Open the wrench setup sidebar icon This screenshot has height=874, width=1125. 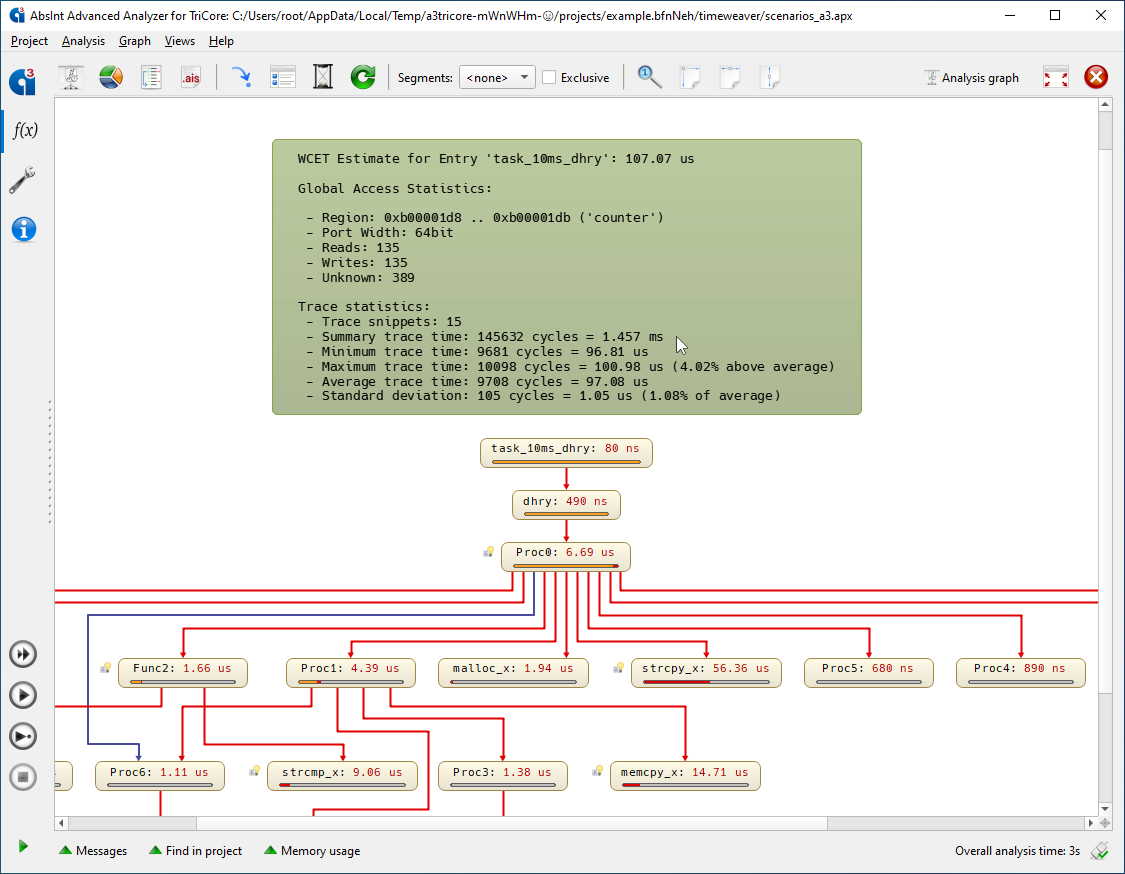23,180
